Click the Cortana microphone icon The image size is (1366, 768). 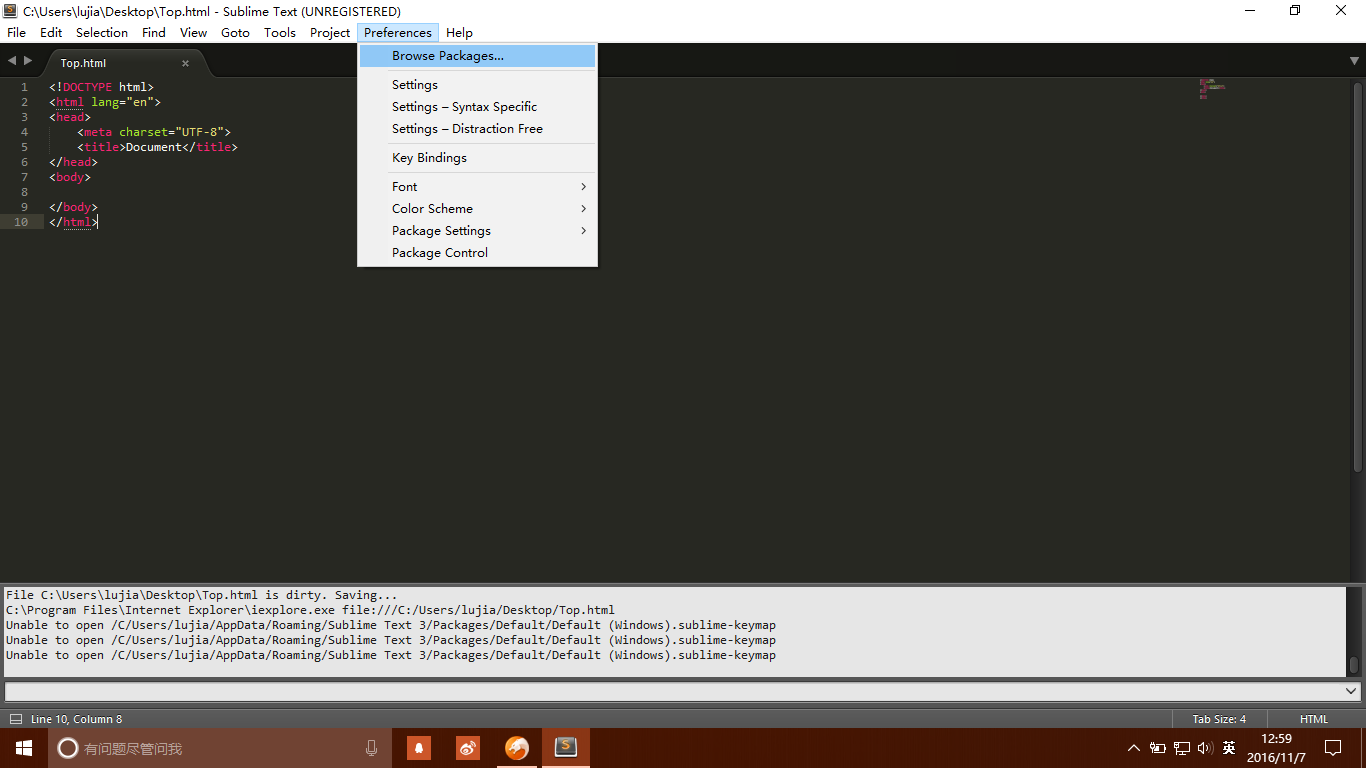371,748
